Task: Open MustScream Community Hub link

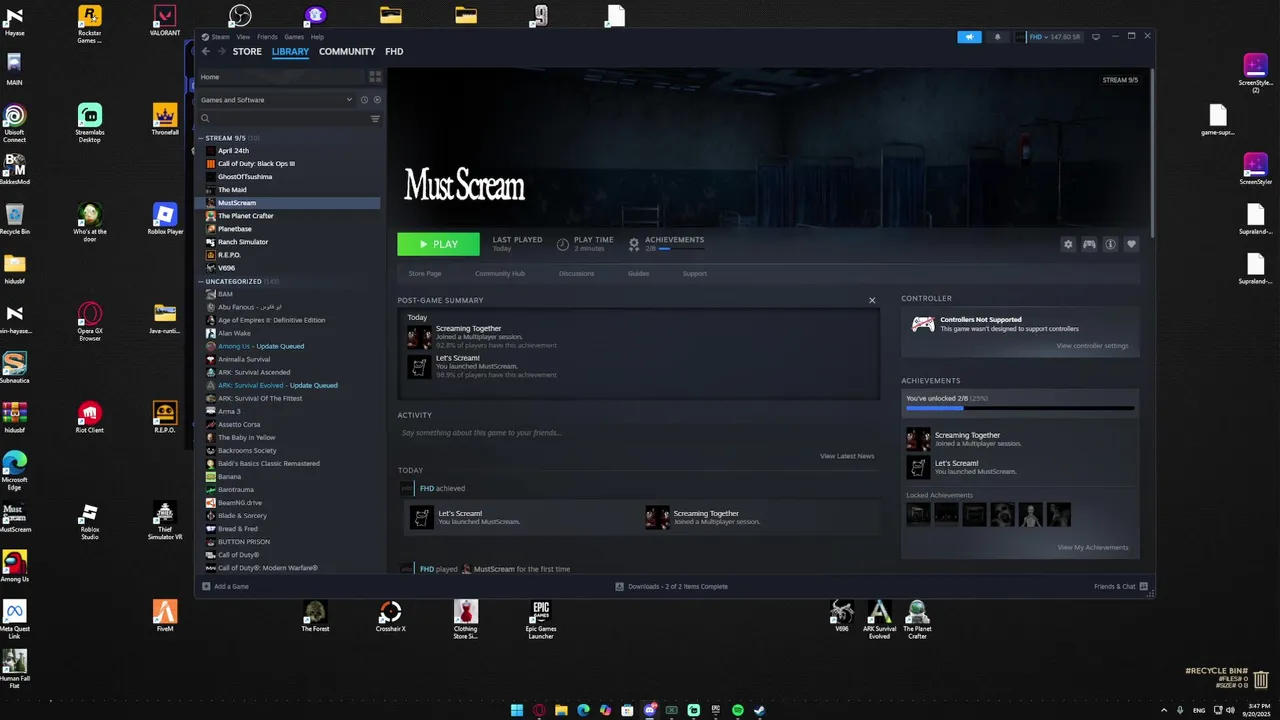Action: coord(500,273)
